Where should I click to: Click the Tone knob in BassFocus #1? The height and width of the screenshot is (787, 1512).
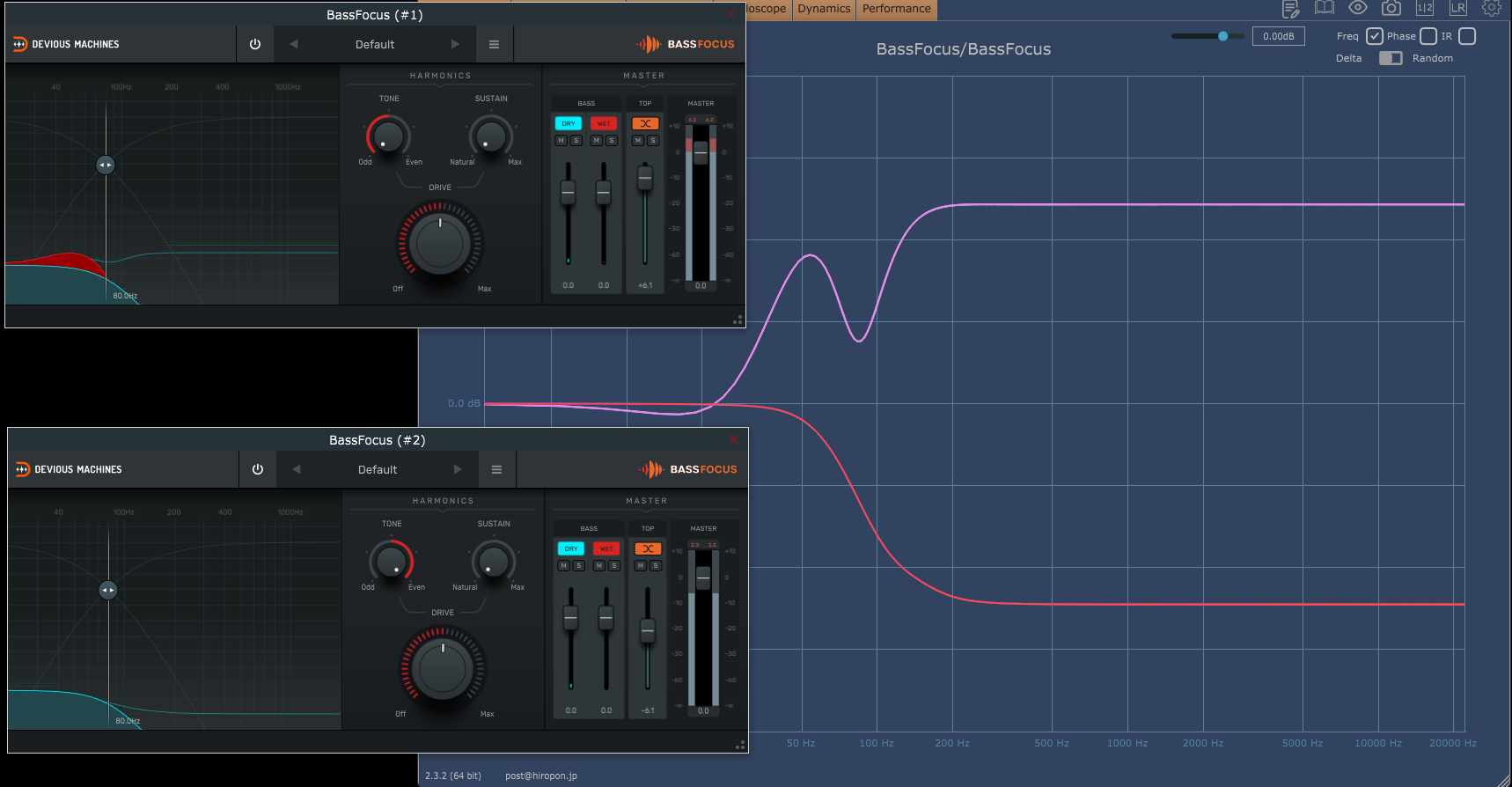coord(388,136)
